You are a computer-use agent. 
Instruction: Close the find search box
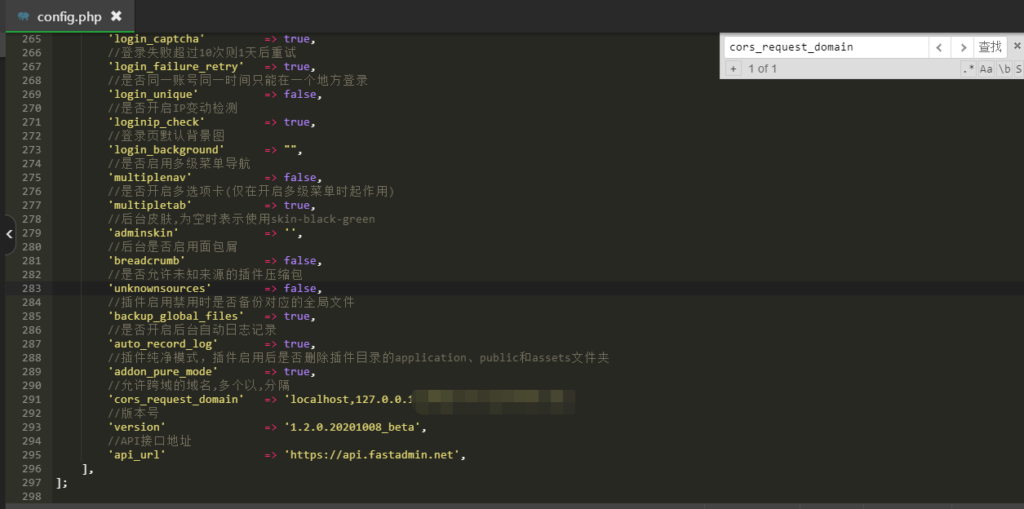[1015, 46]
